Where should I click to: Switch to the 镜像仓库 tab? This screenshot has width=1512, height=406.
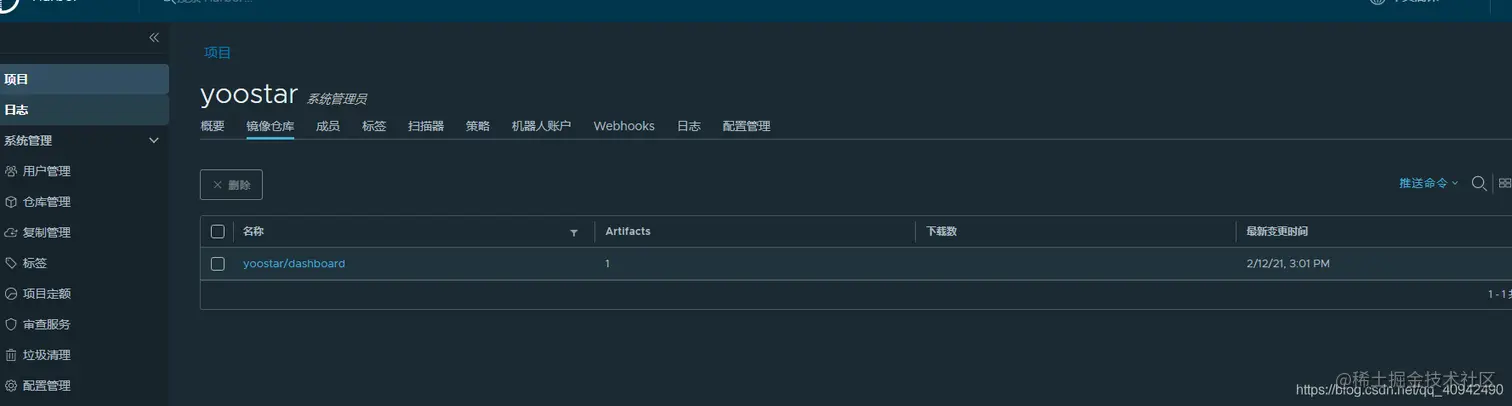click(270, 126)
